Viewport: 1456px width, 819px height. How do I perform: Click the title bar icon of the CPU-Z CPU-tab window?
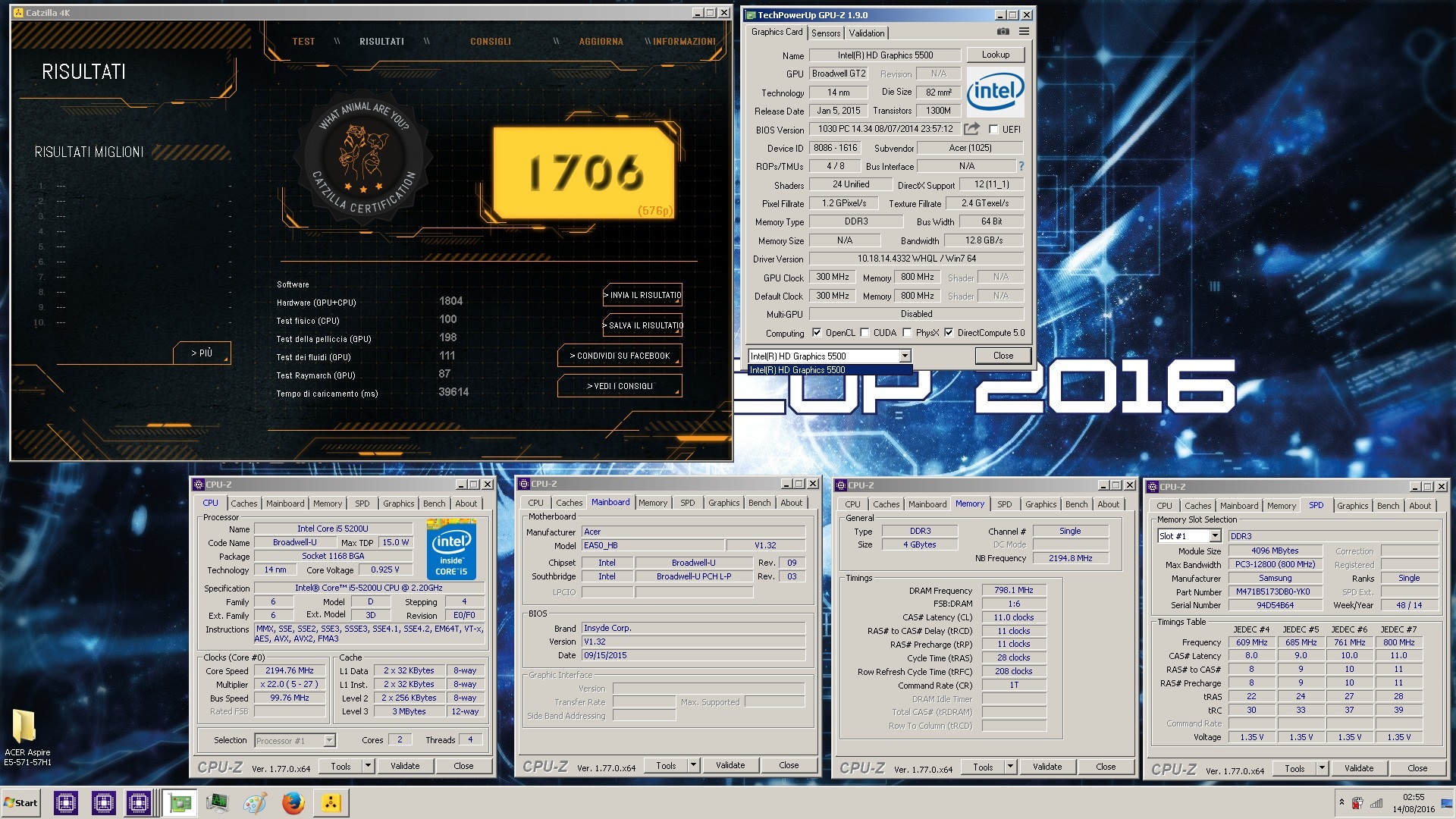click(x=199, y=485)
